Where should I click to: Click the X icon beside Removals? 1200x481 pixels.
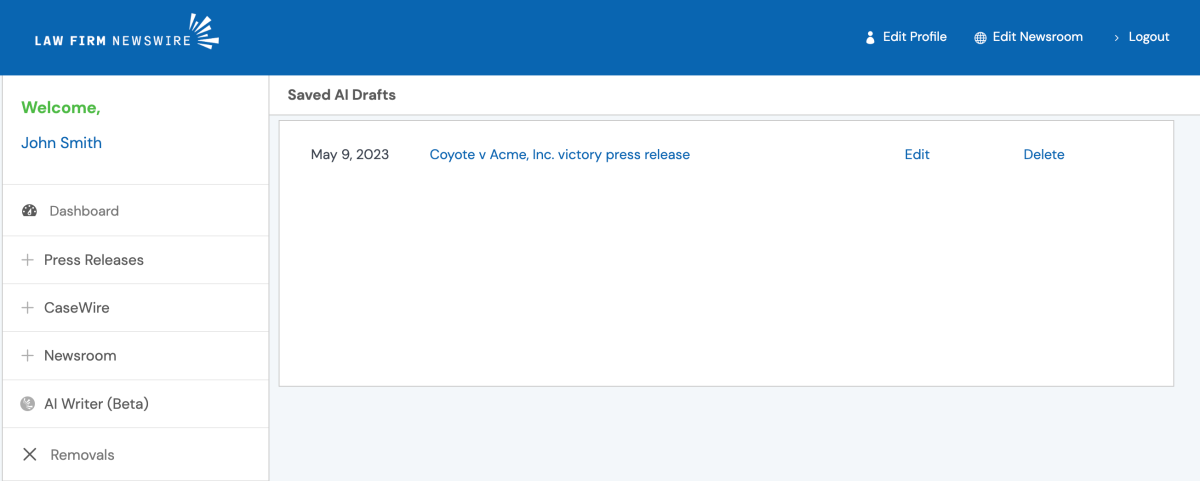coord(29,455)
